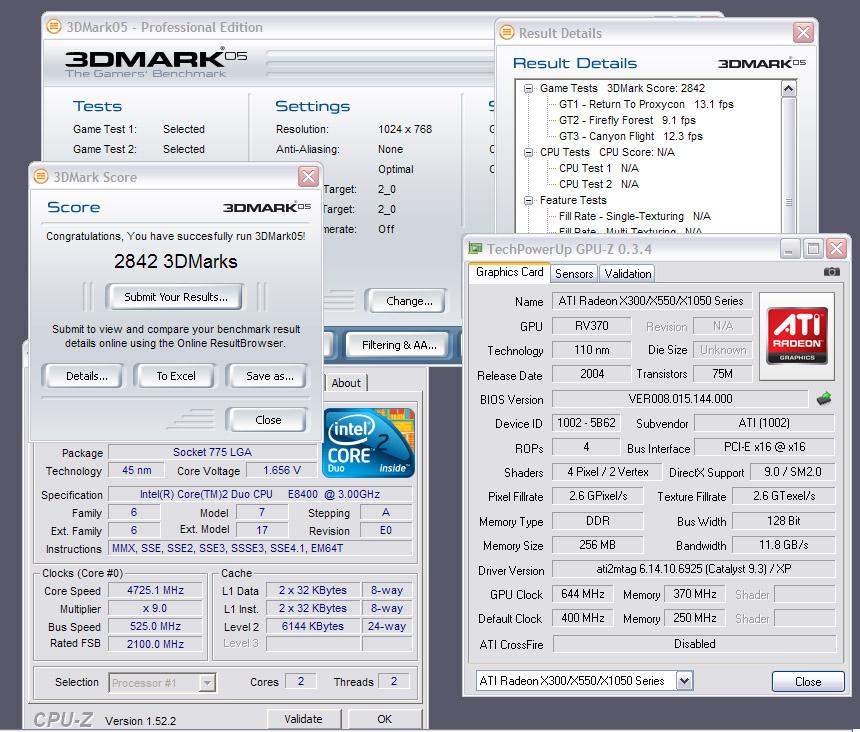Click the GPU Clock 644 MHz field
The width and height of the screenshot is (860, 732).
tap(582, 594)
